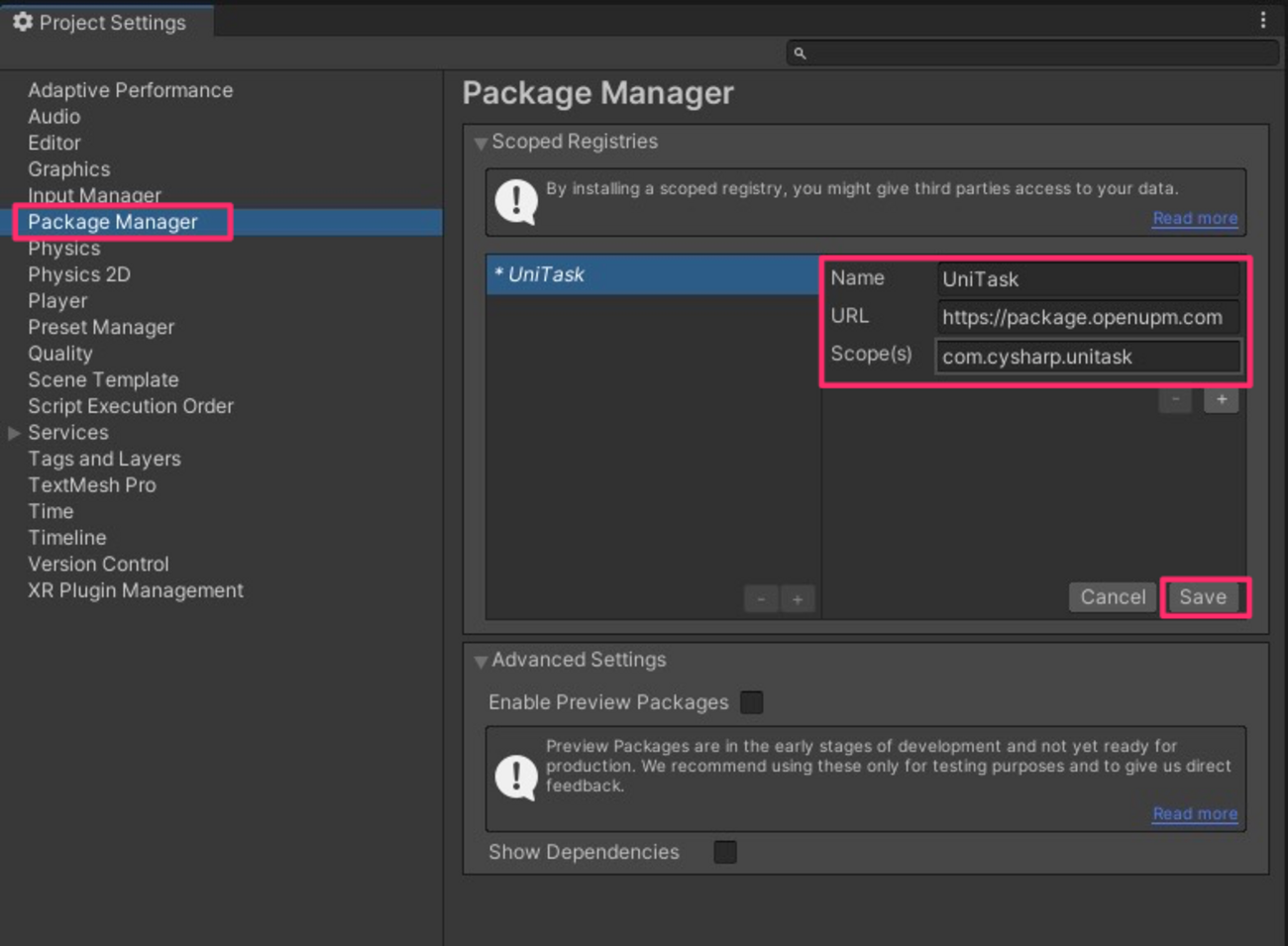This screenshot has width=1288, height=946.
Task: Click the gear icon on the Project Settings tab
Action: pos(23,22)
